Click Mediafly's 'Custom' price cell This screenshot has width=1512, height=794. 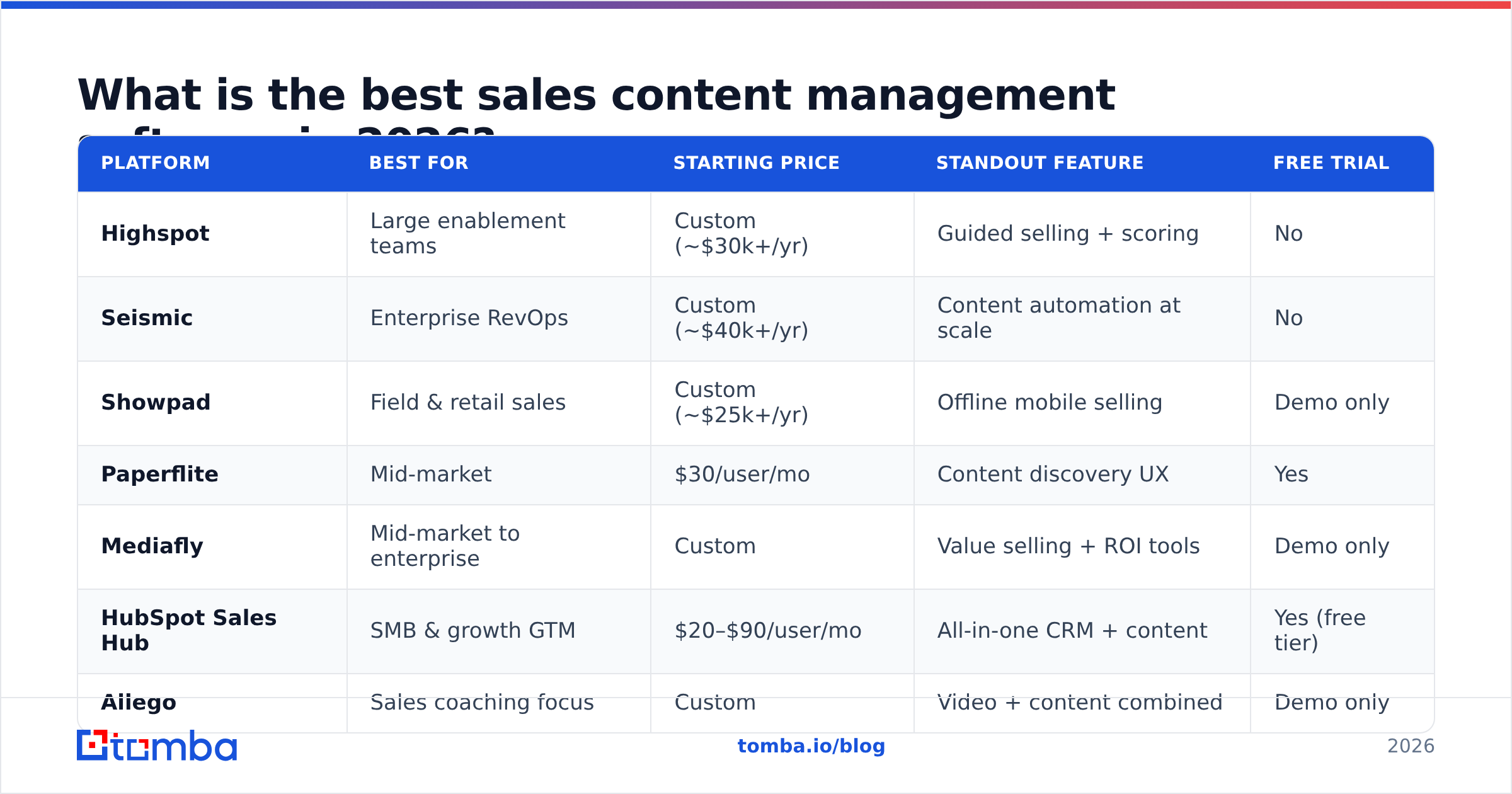pos(782,547)
